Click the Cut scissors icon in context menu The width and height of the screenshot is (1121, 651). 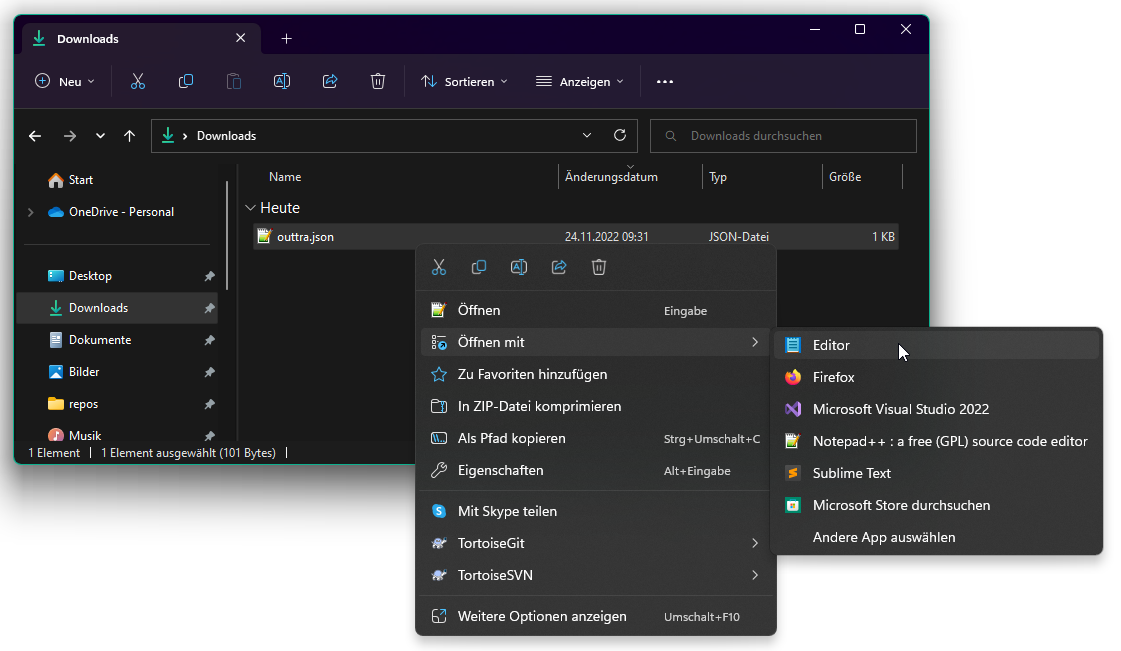[x=439, y=267]
